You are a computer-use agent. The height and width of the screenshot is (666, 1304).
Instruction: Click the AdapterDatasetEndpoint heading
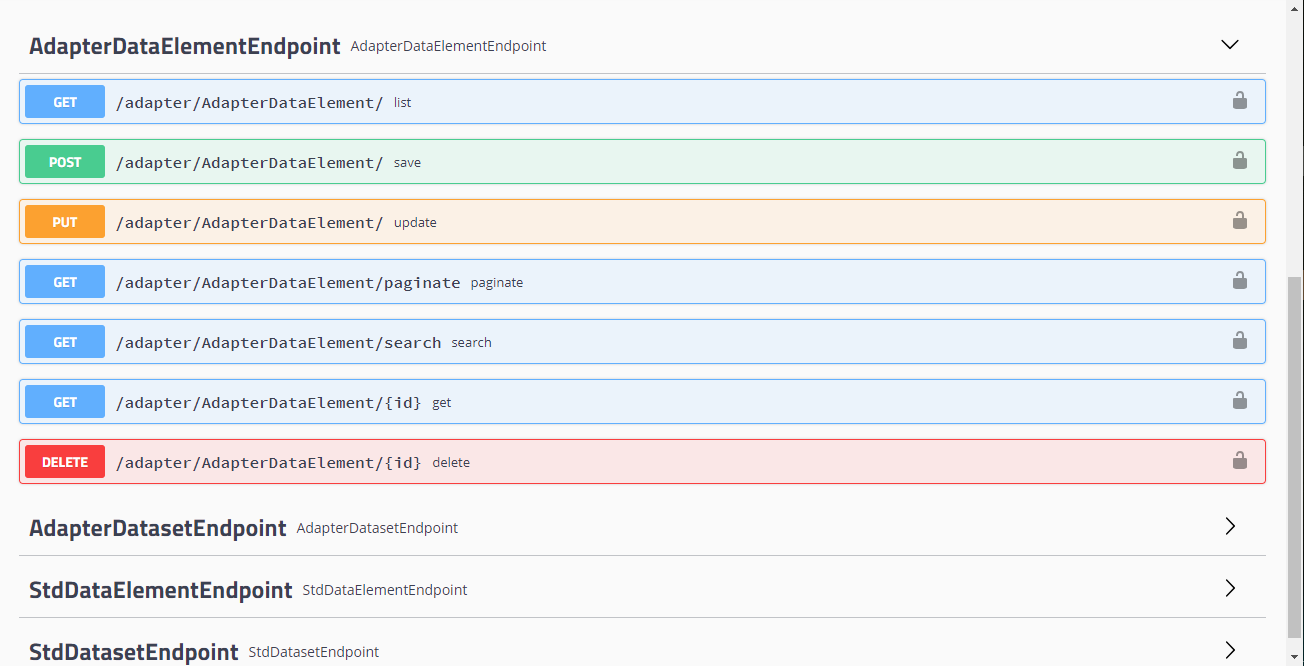coord(158,528)
